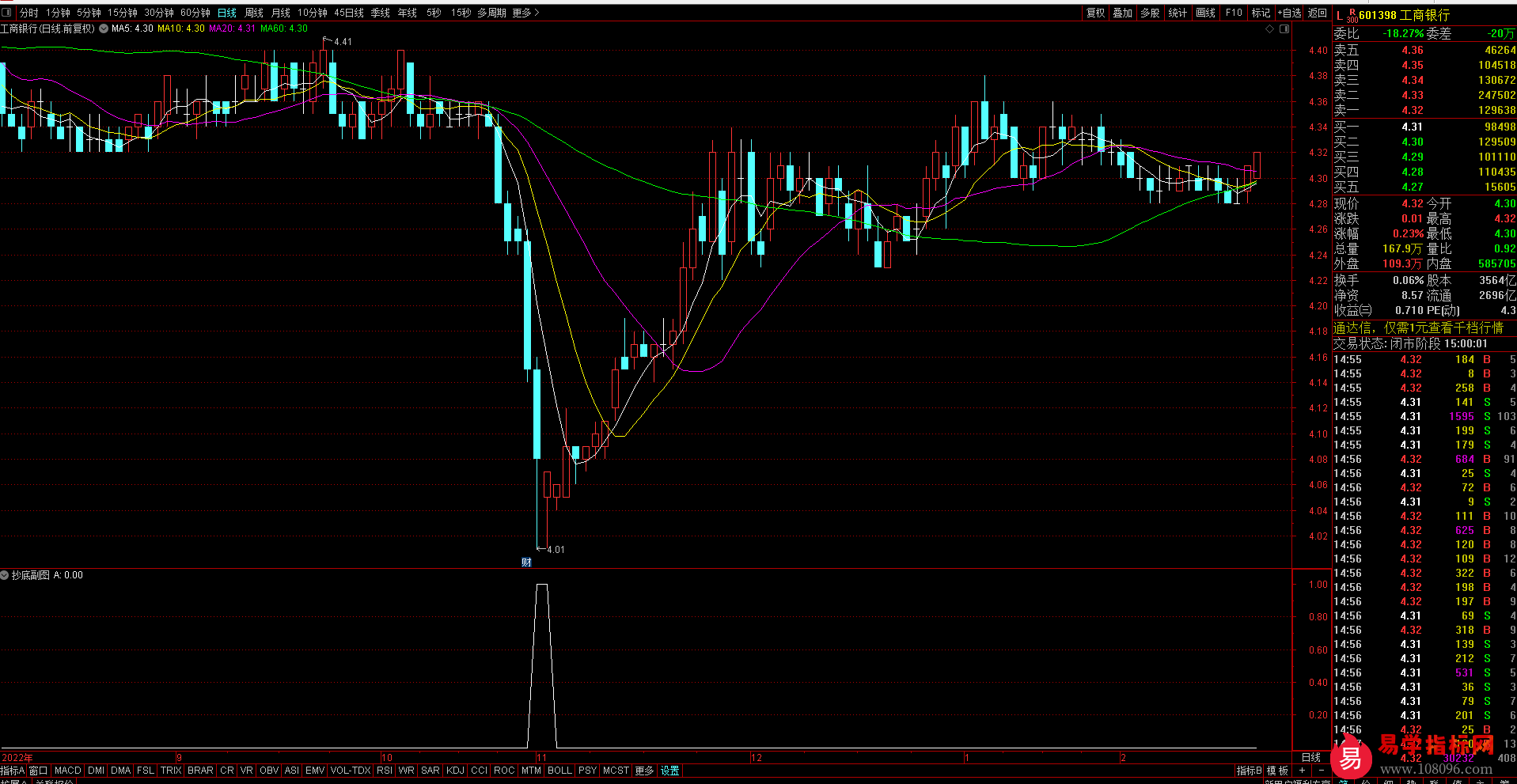Open the 统计 statistics tool
This screenshot has width=1517, height=784.
click(1178, 13)
